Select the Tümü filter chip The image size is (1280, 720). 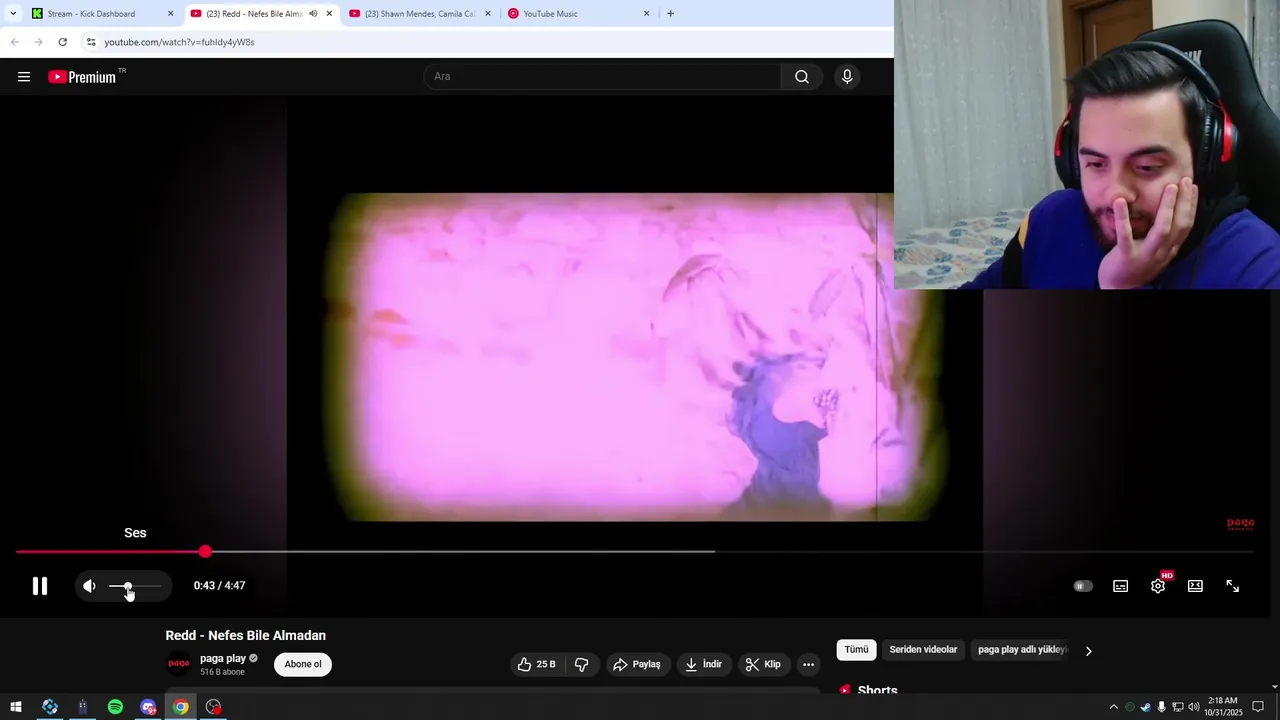[x=856, y=650]
